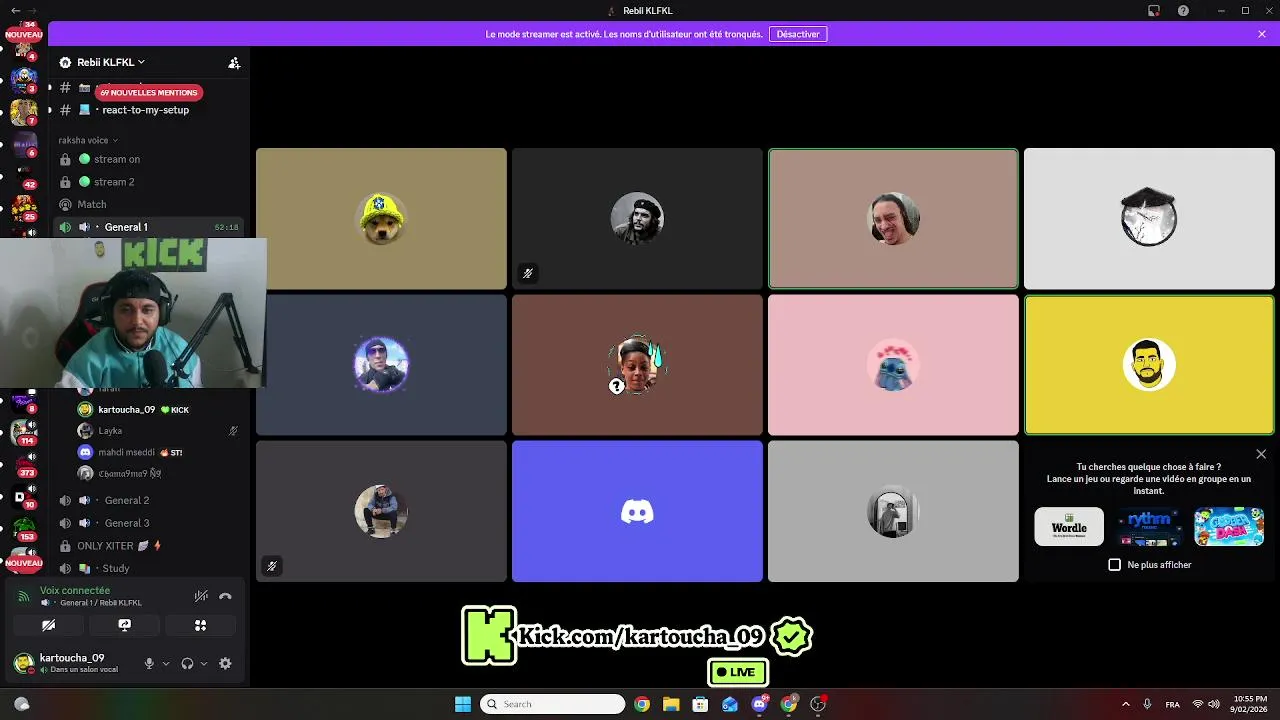Open the activities launcher icon
The width and height of the screenshot is (1280, 720).
pos(200,625)
